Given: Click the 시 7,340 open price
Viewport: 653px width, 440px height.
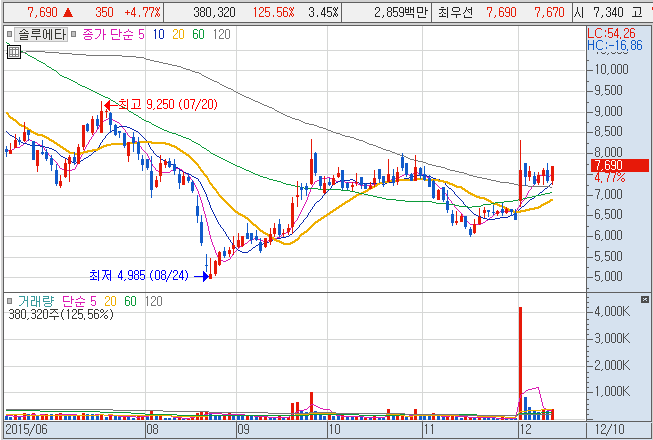Looking at the screenshot, I should pyautogui.click(x=600, y=12).
